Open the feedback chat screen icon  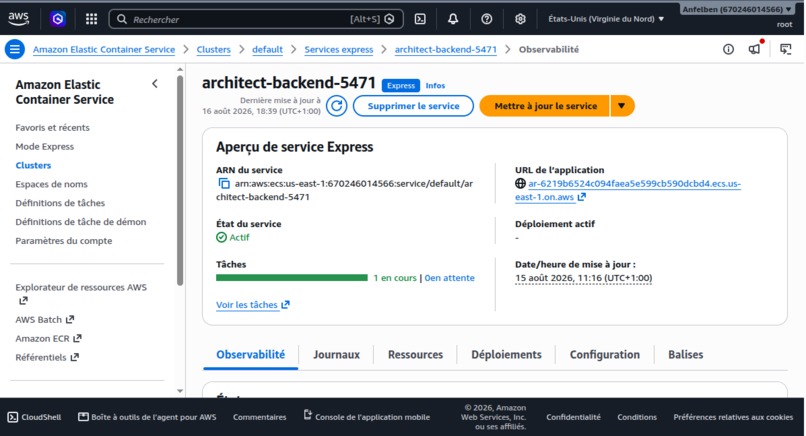point(785,49)
